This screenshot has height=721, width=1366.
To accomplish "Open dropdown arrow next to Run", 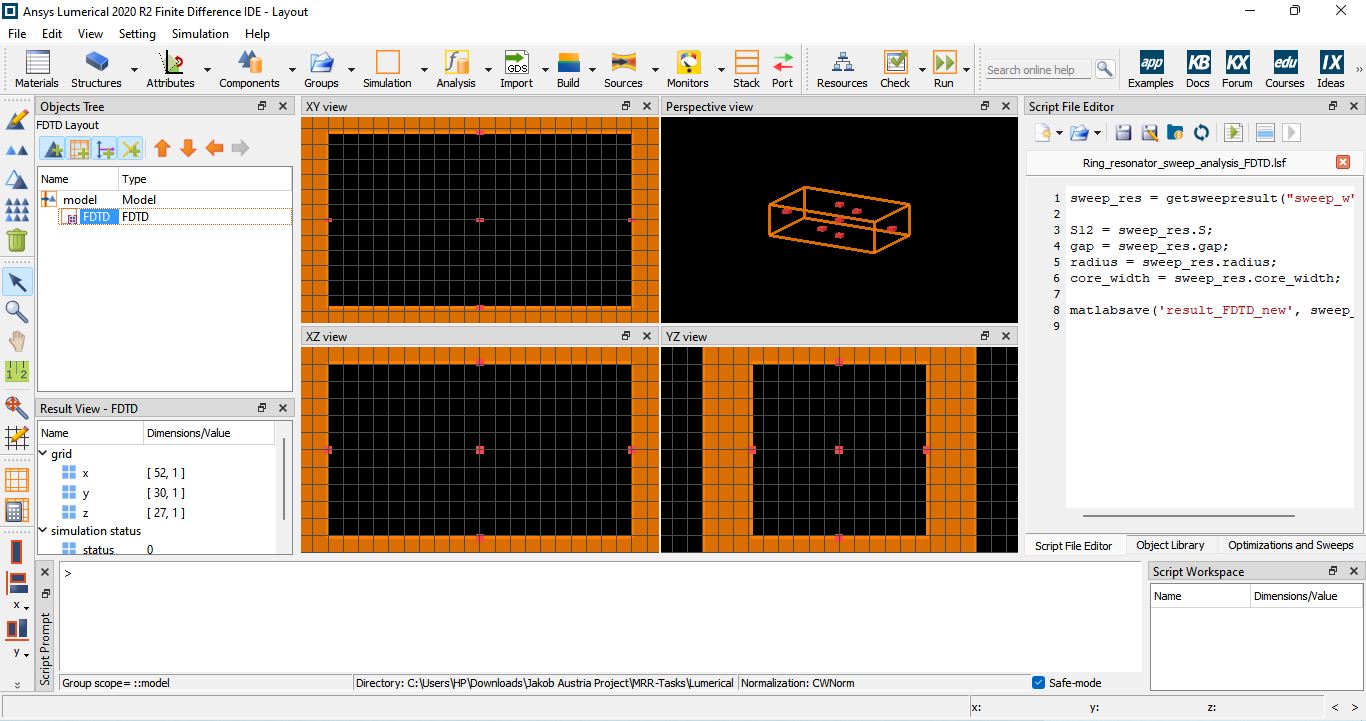I will pos(966,70).
